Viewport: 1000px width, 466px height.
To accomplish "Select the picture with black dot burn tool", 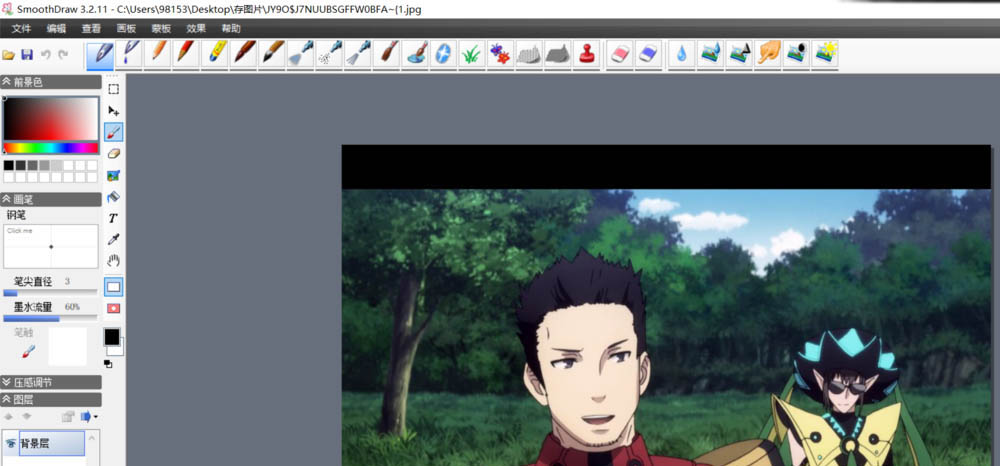I will tap(797, 54).
